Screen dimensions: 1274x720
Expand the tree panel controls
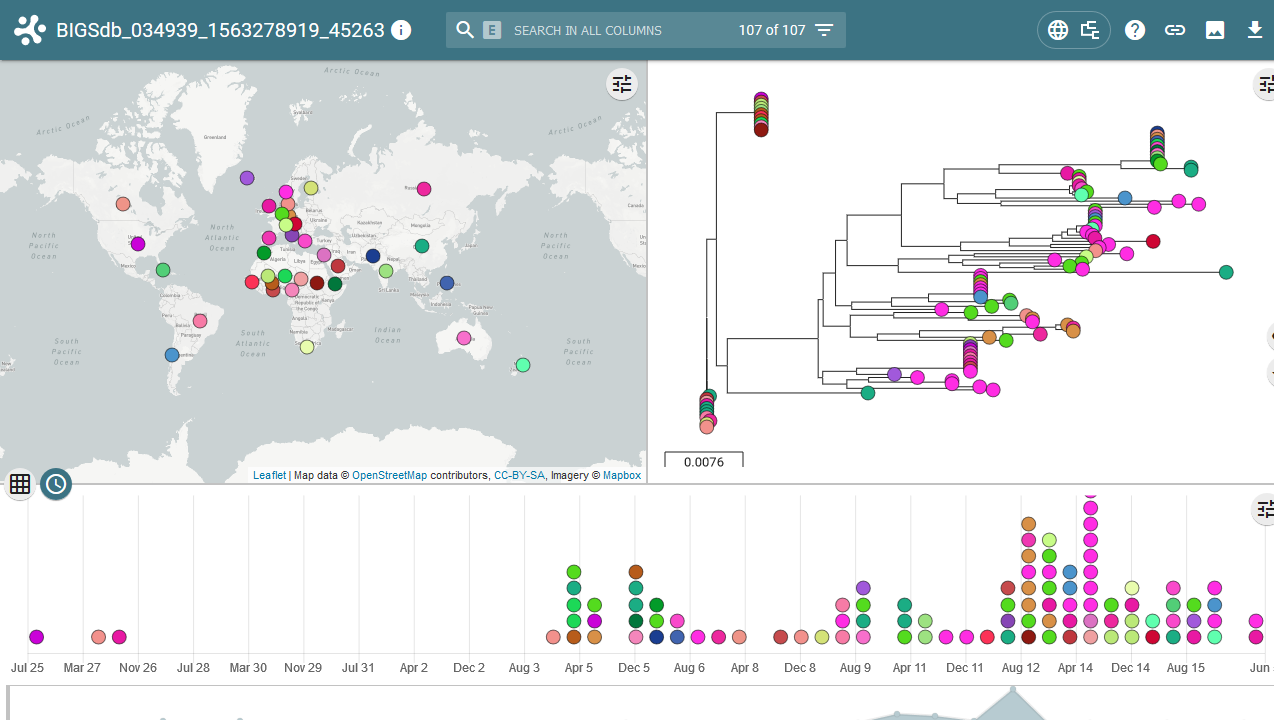click(1265, 84)
